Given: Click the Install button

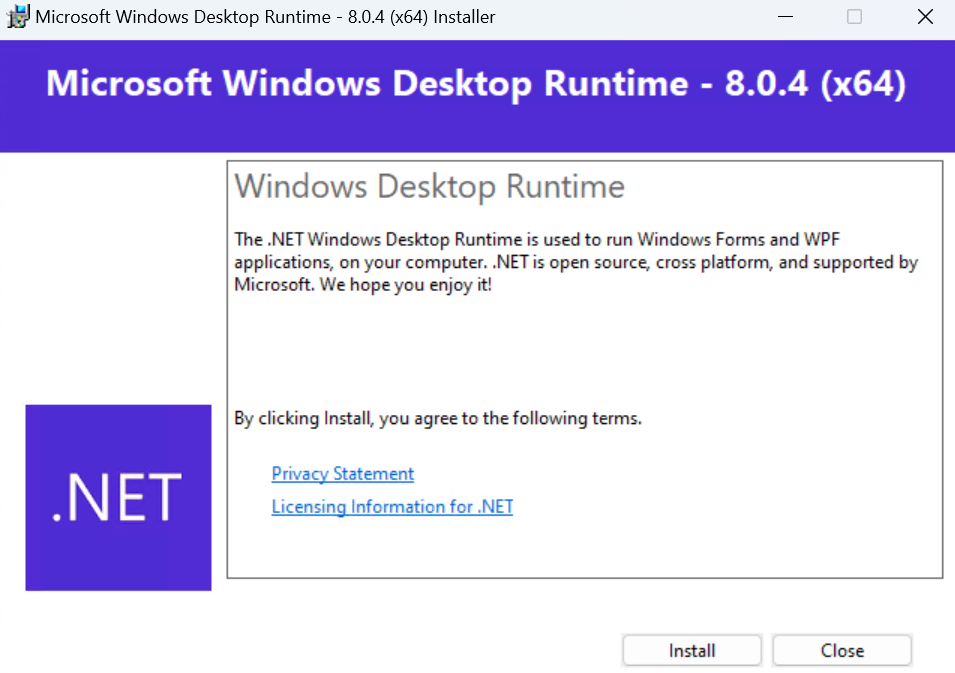Looking at the screenshot, I should tap(691, 650).
